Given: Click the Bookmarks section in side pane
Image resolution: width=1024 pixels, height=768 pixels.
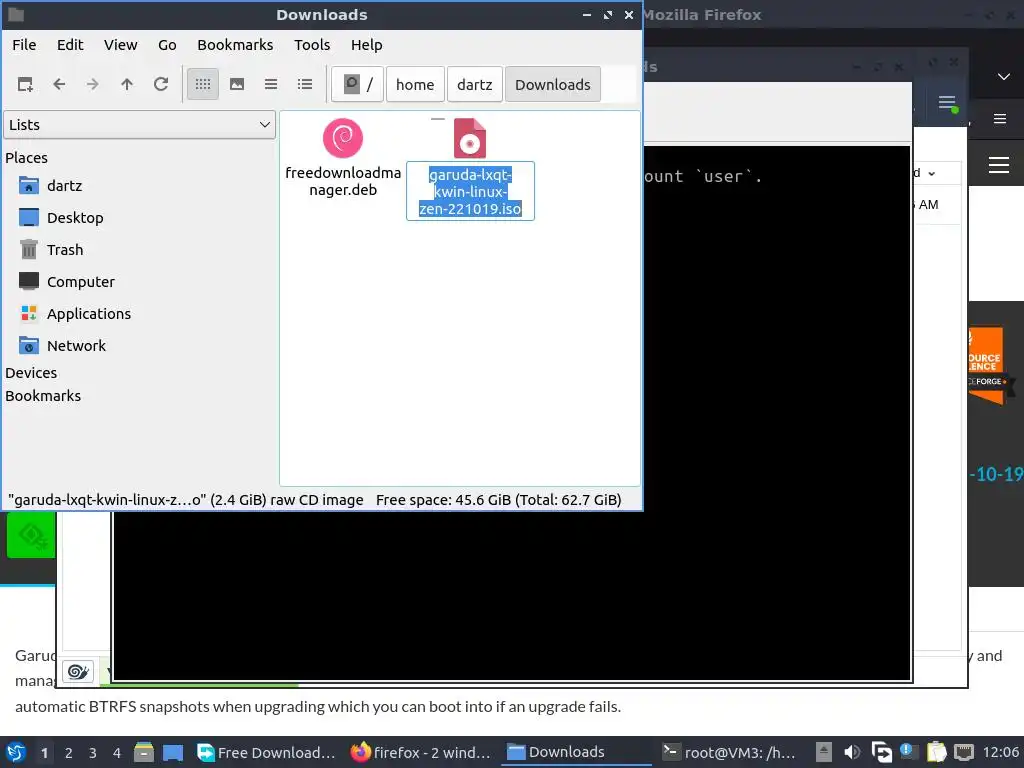Looking at the screenshot, I should point(43,396).
